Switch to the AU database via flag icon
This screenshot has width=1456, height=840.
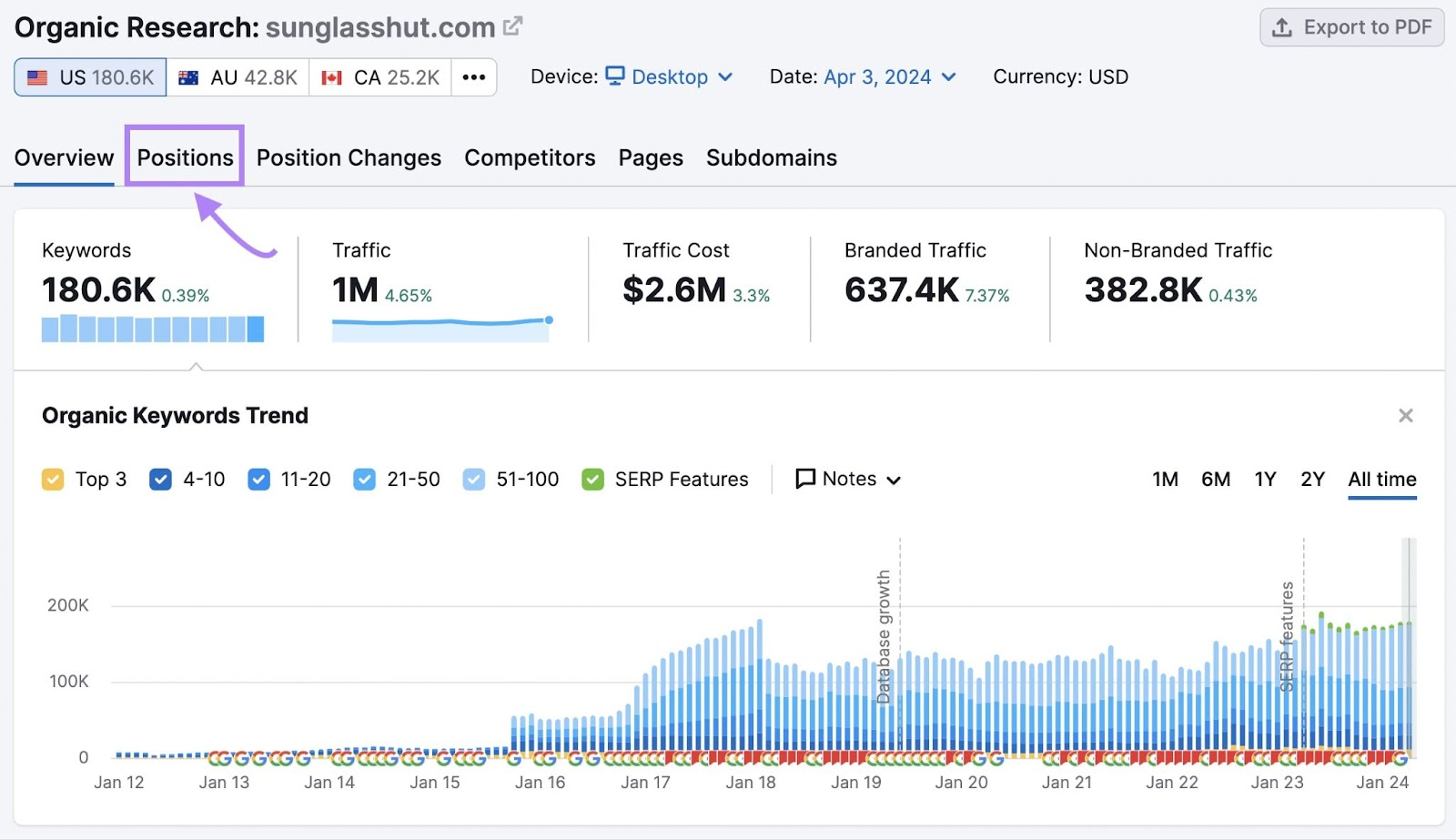coord(188,77)
